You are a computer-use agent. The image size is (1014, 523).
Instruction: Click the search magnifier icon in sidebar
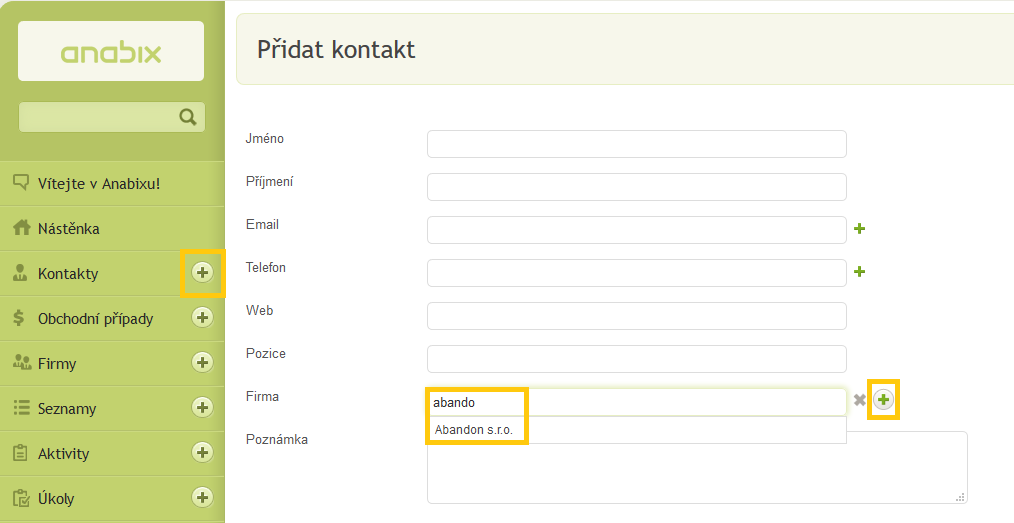click(188, 117)
